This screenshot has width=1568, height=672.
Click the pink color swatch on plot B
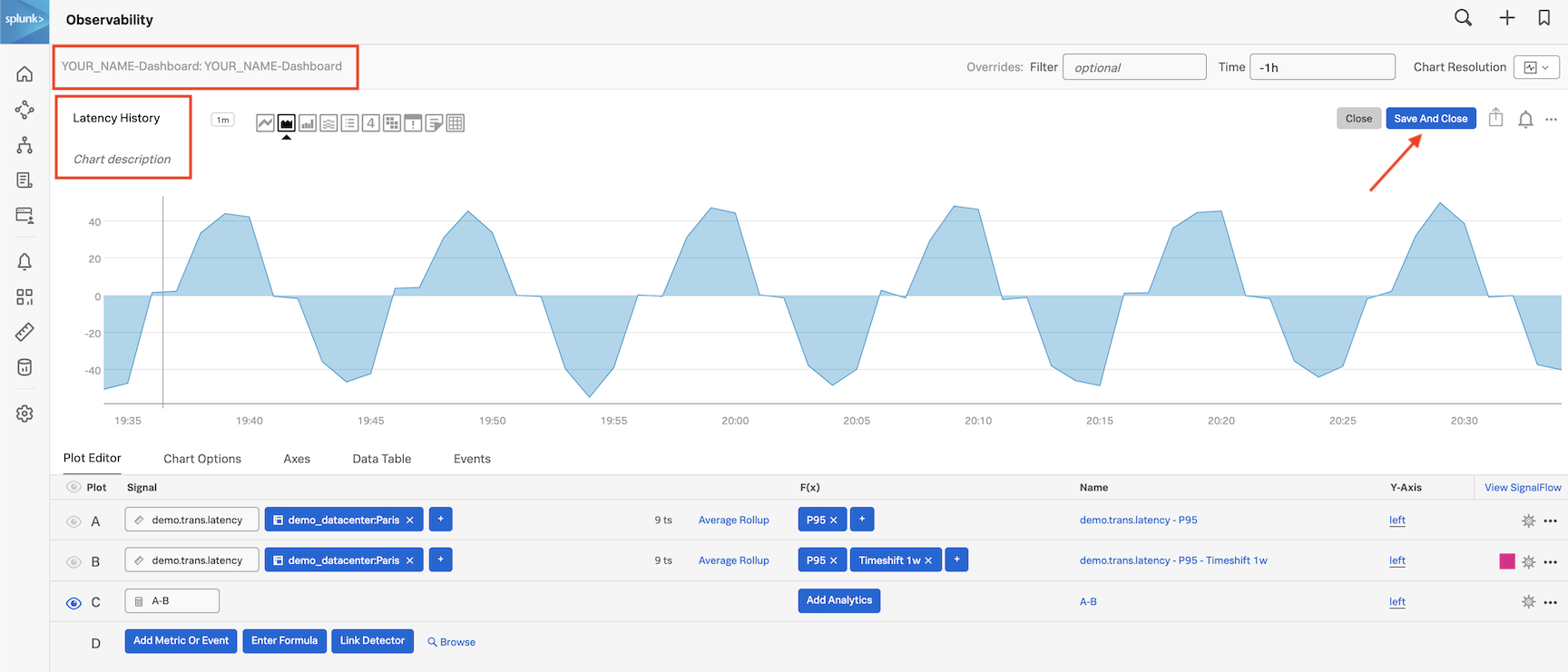(1507, 561)
